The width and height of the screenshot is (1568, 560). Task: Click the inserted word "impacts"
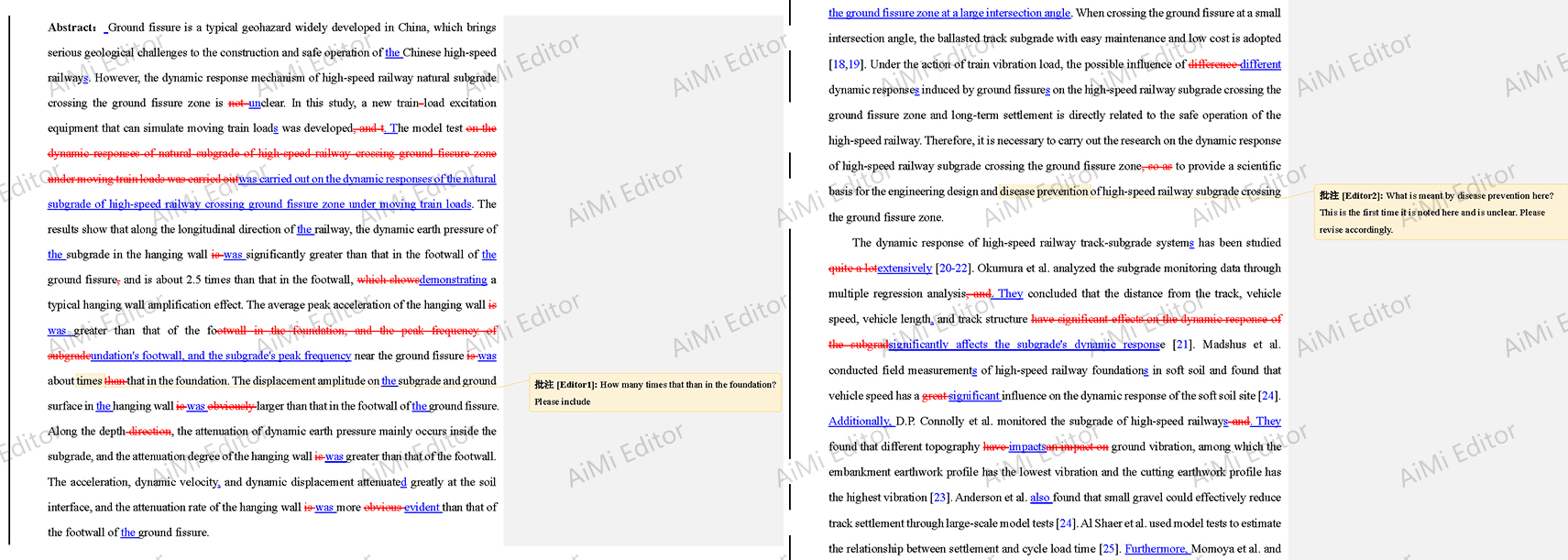click(x=1027, y=446)
